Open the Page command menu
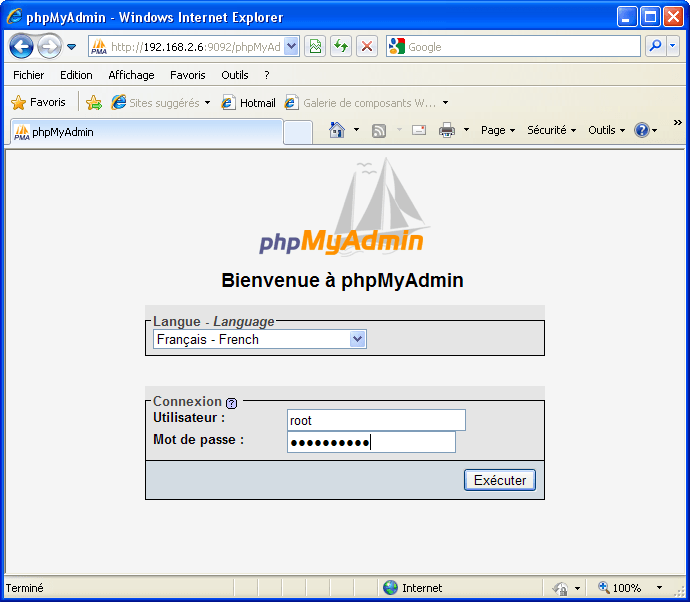 tap(498, 130)
